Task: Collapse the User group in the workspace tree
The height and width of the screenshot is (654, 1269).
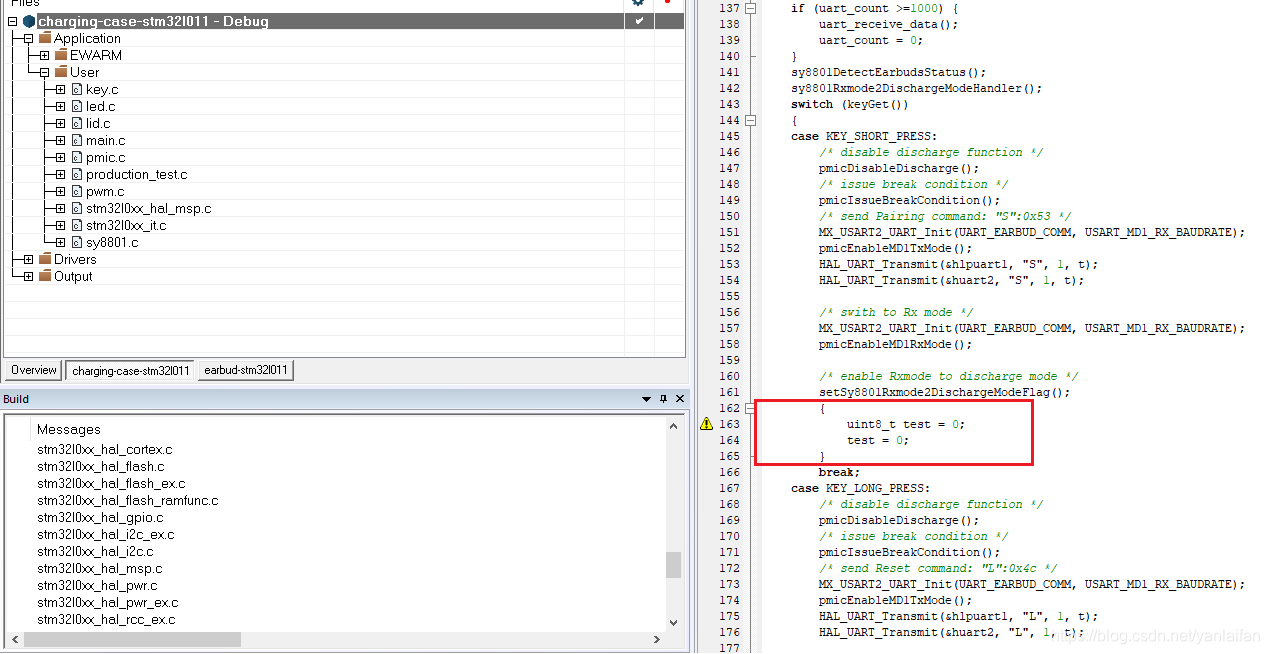Action: click(47, 71)
